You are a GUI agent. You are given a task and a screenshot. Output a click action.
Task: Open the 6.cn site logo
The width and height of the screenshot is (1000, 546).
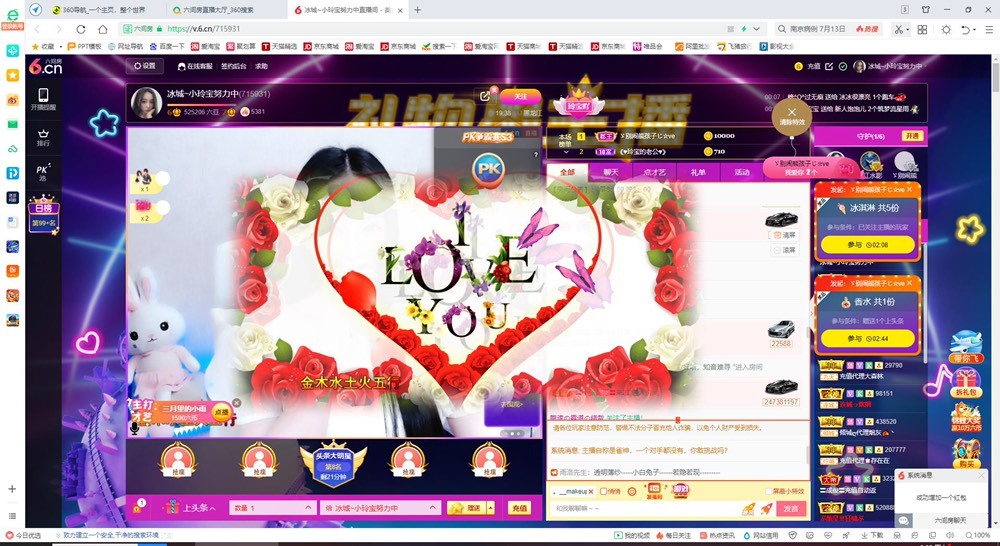[45, 66]
